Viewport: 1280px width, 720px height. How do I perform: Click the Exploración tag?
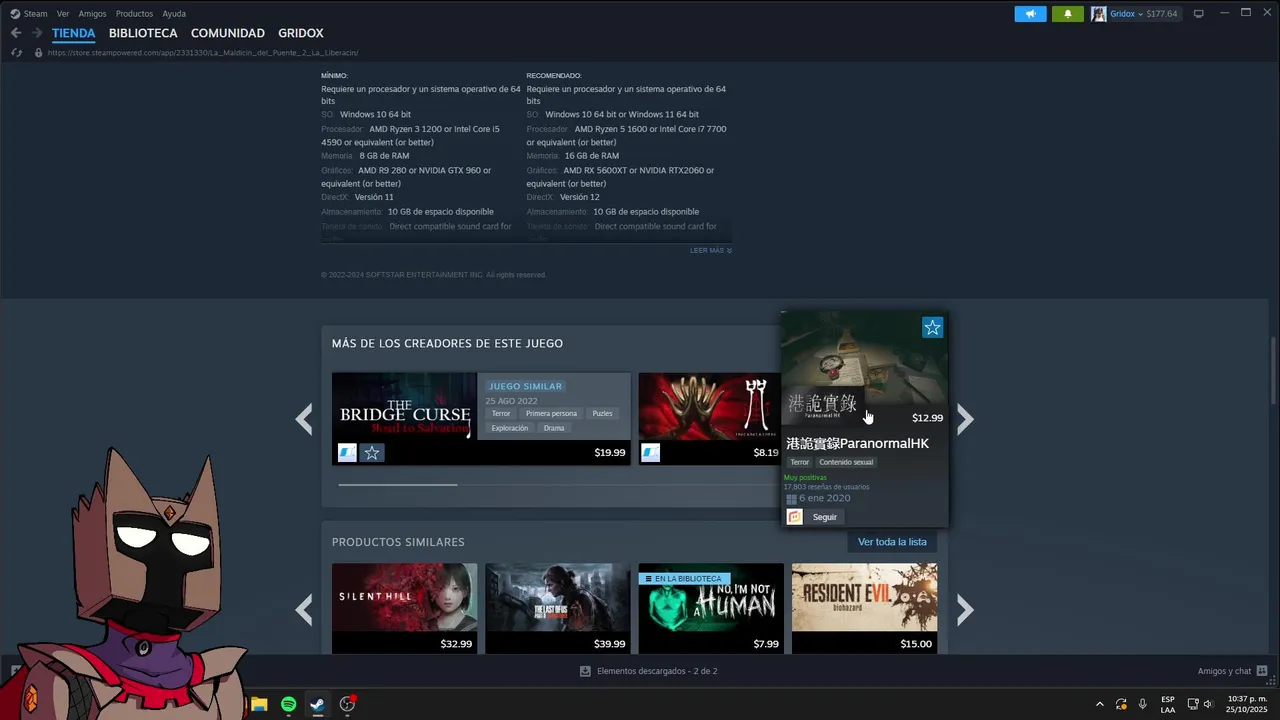tap(510, 428)
